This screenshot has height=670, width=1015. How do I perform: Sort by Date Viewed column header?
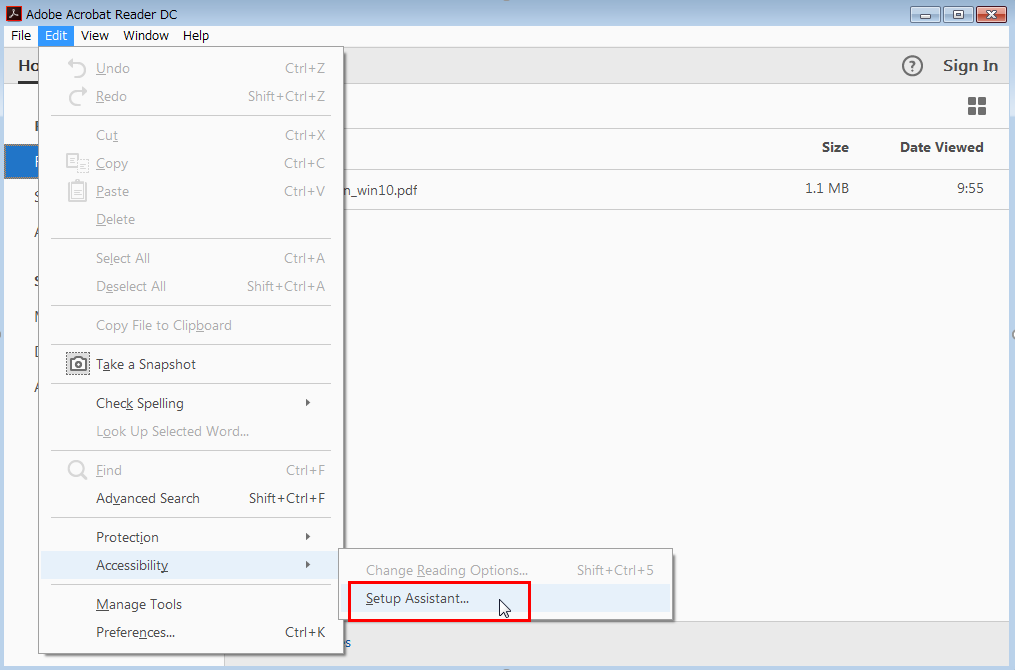[941, 148]
